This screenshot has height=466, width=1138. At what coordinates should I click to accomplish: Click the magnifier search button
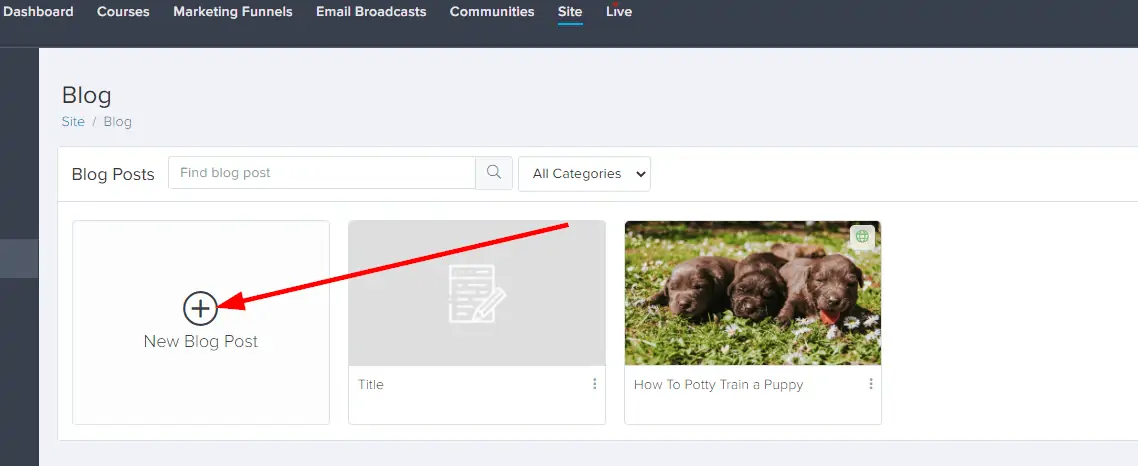(494, 173)
